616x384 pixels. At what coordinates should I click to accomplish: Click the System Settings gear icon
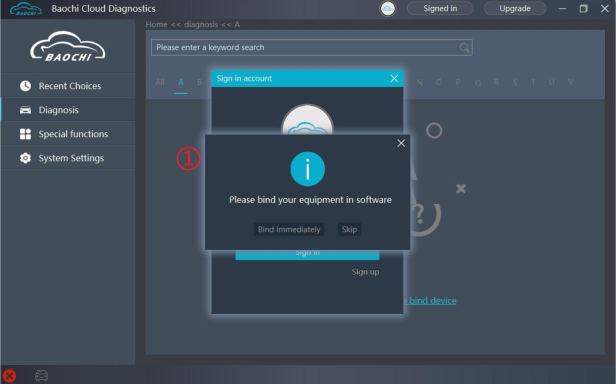point(26,158)
